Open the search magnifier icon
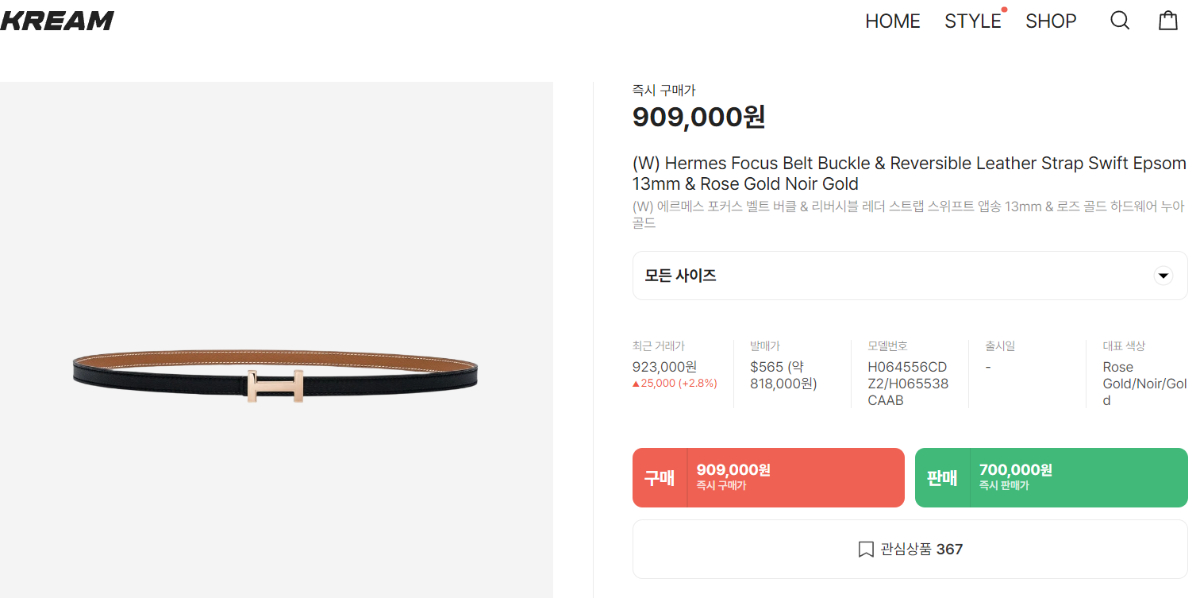This screenshot has width=1200, height=598. tap(1120, 21)
